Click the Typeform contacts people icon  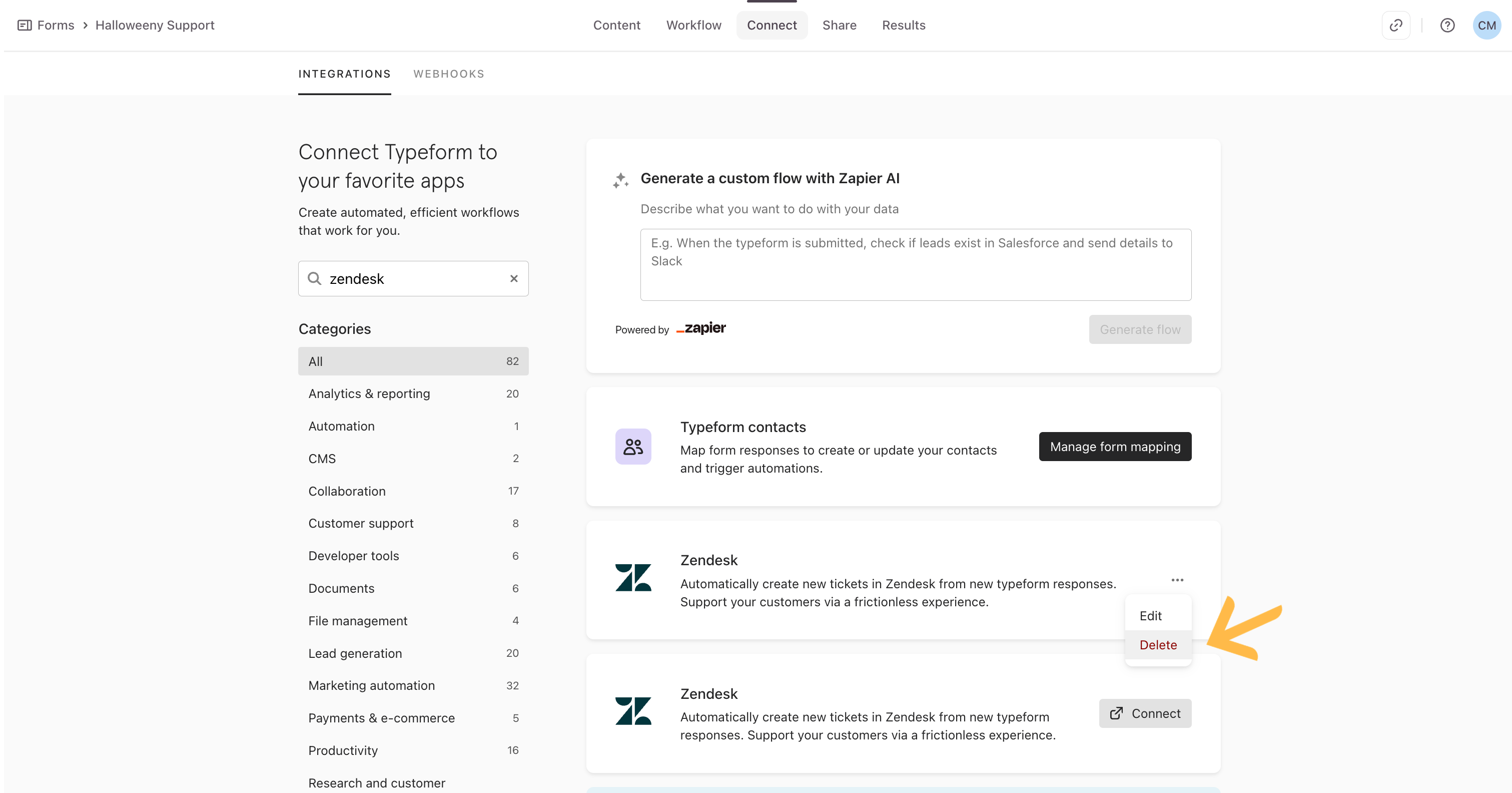pos(633,447)
